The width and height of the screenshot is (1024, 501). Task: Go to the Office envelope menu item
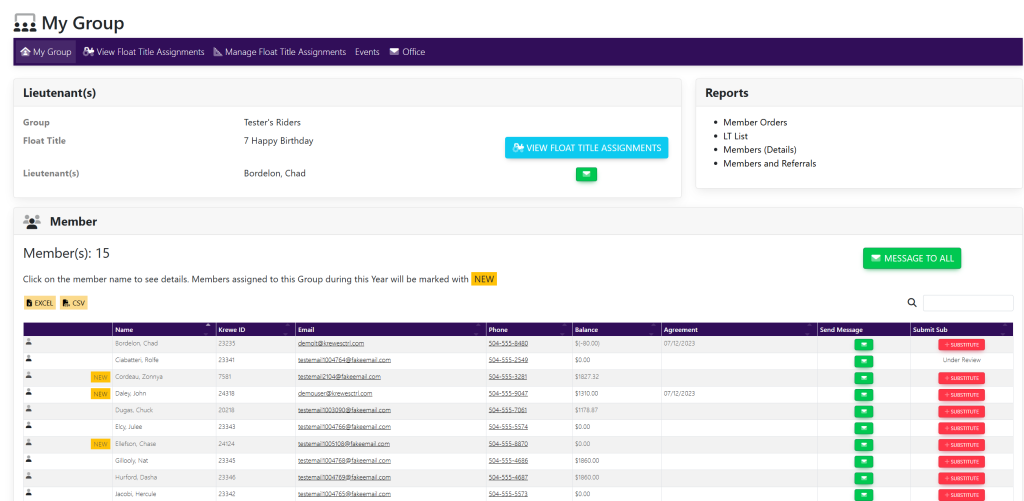click(407, 52)
